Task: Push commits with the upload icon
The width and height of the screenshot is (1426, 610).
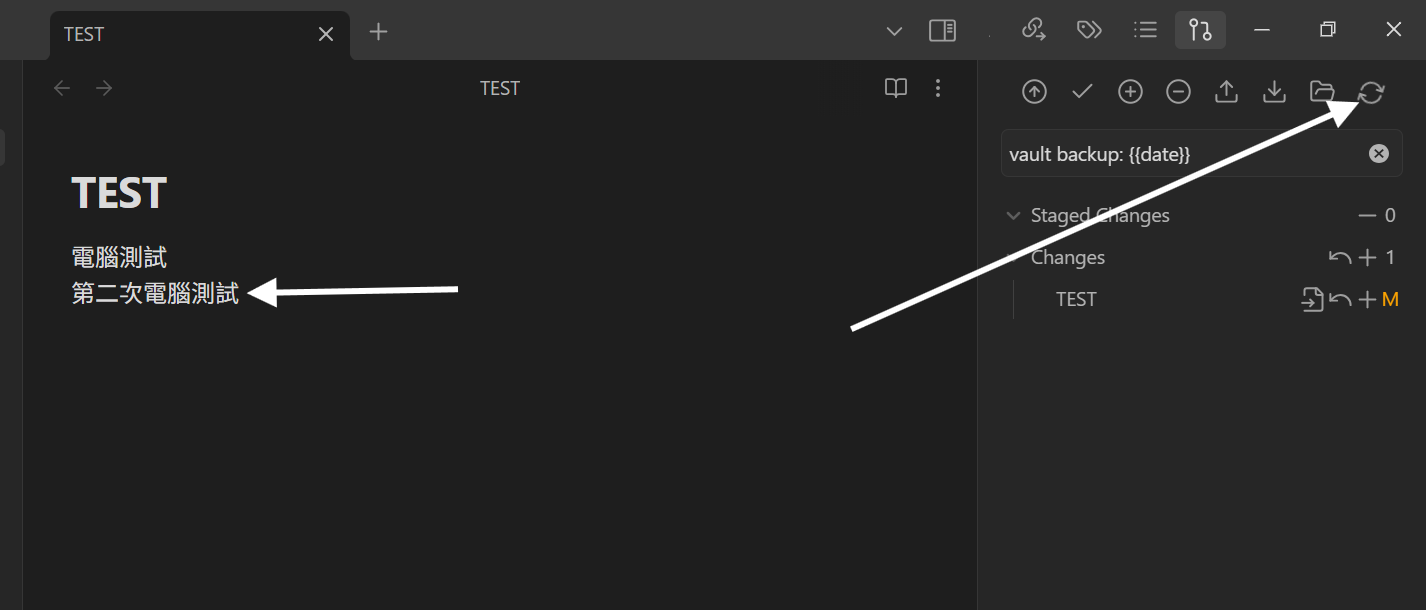Action: point(1226,92)
